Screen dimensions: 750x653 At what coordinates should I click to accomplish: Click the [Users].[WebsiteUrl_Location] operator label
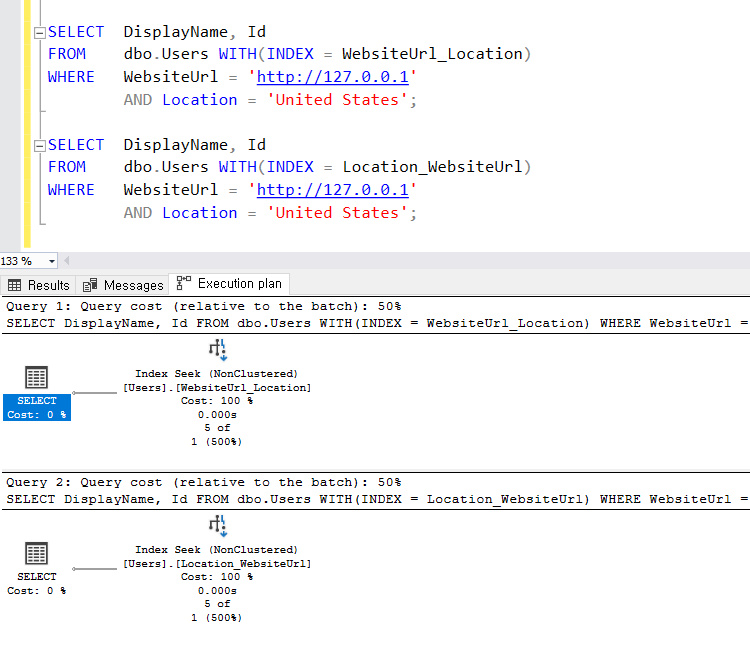coord(217,387)
